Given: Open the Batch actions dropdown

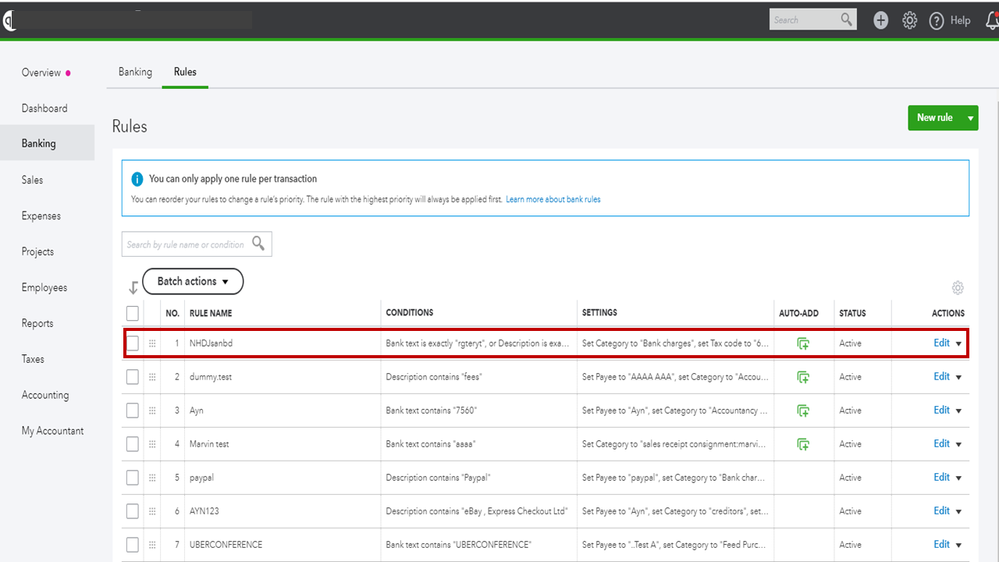Looking at the screenshot, I should [193, 282].
